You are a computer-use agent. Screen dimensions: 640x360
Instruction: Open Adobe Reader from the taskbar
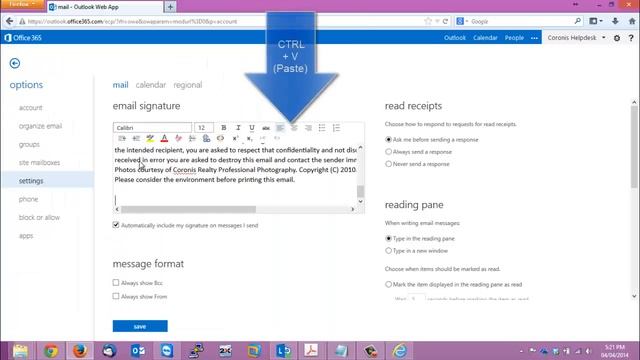pos(311,351)
